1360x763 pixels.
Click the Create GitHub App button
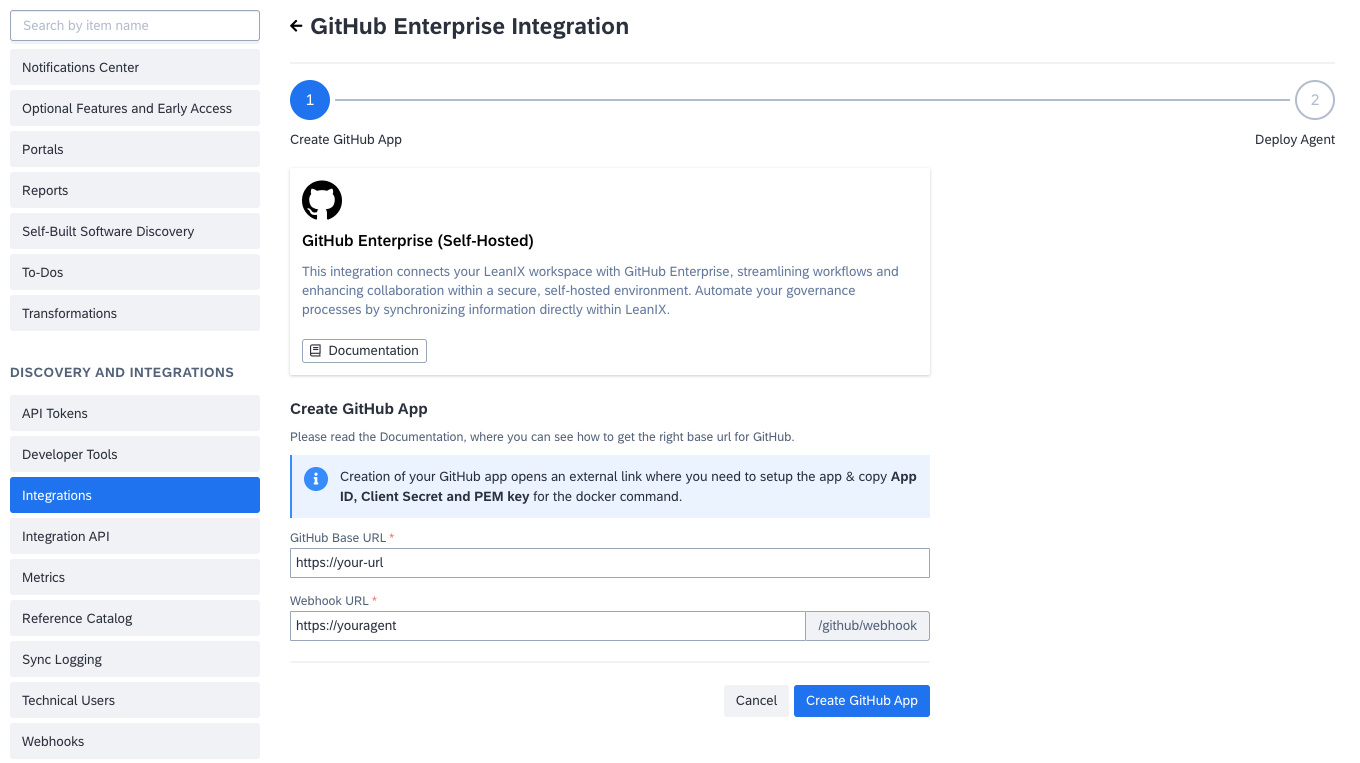click(862, 701)
